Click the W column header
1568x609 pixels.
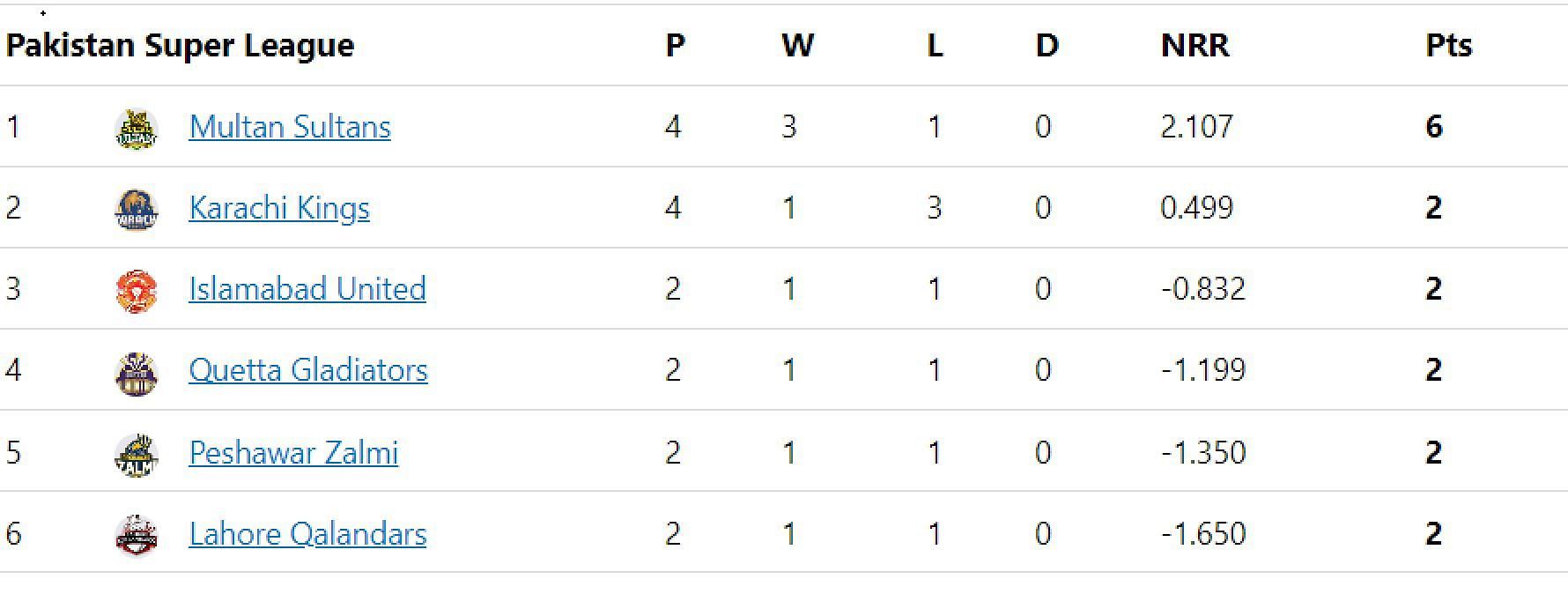tap(797, 45)
